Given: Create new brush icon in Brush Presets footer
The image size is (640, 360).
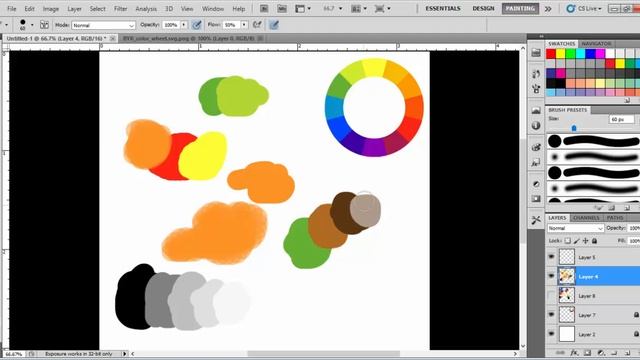Looking at the screenshot, I should click(627, 208).
